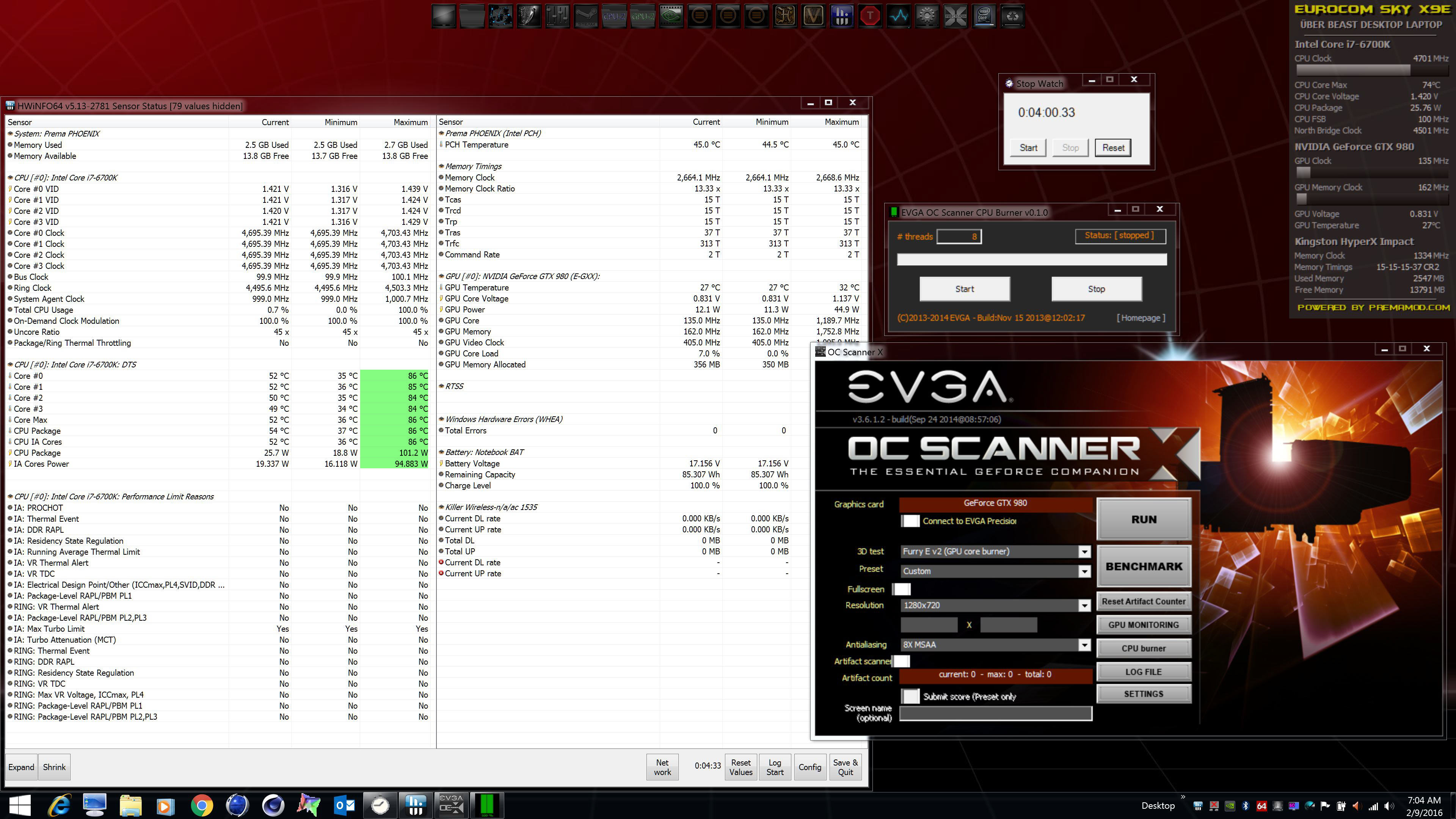This screenshot has width=1456, height=819.
Task: Select the 'IA: Max Turbo Limit' row
Action: (218, 629)
